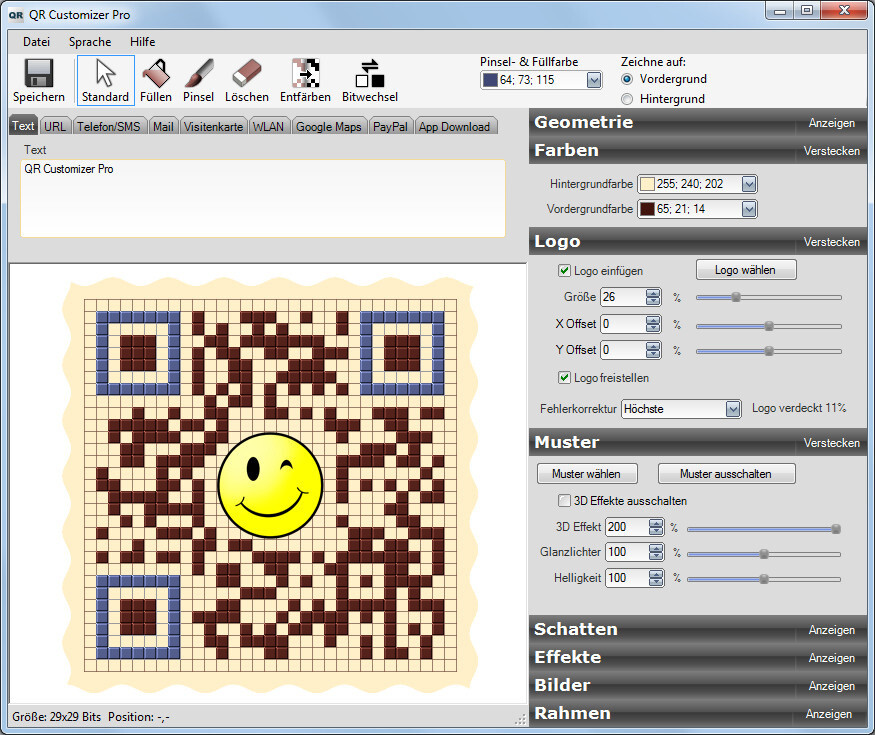Screen dimensions: 875x735
Task: Switch to the Google Maps tab
Action: click(x=329, y=127)
